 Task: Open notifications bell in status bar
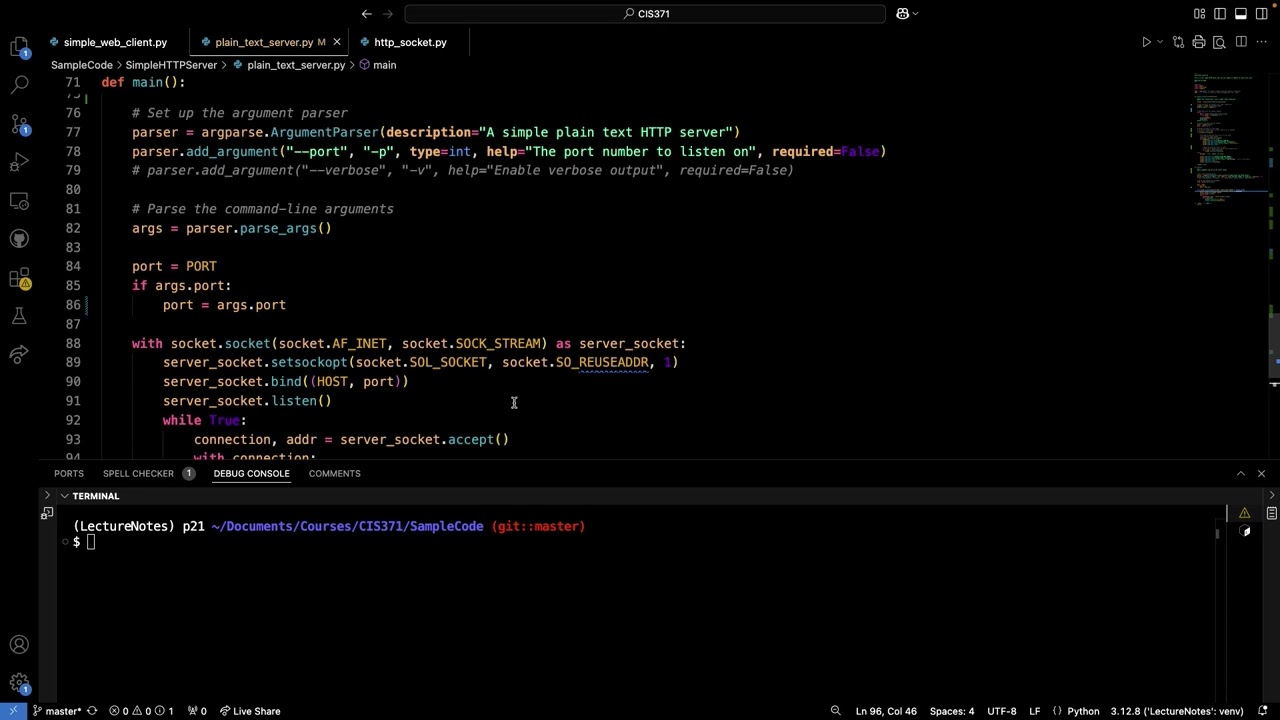1262,711
